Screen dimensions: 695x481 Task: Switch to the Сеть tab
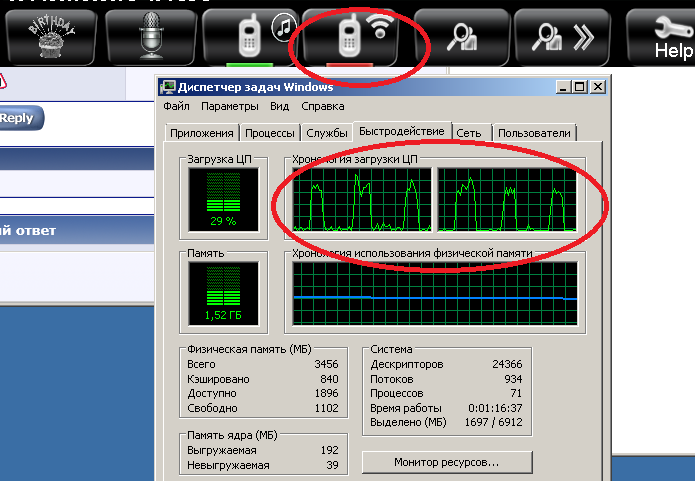[468, 133]
